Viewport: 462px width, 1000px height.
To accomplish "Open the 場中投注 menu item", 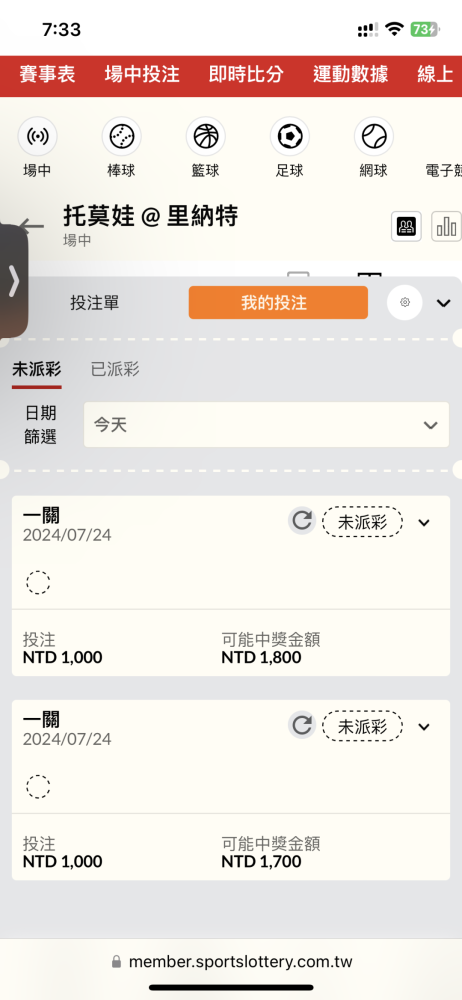I will pyautogui.click(x=142, y=75).
